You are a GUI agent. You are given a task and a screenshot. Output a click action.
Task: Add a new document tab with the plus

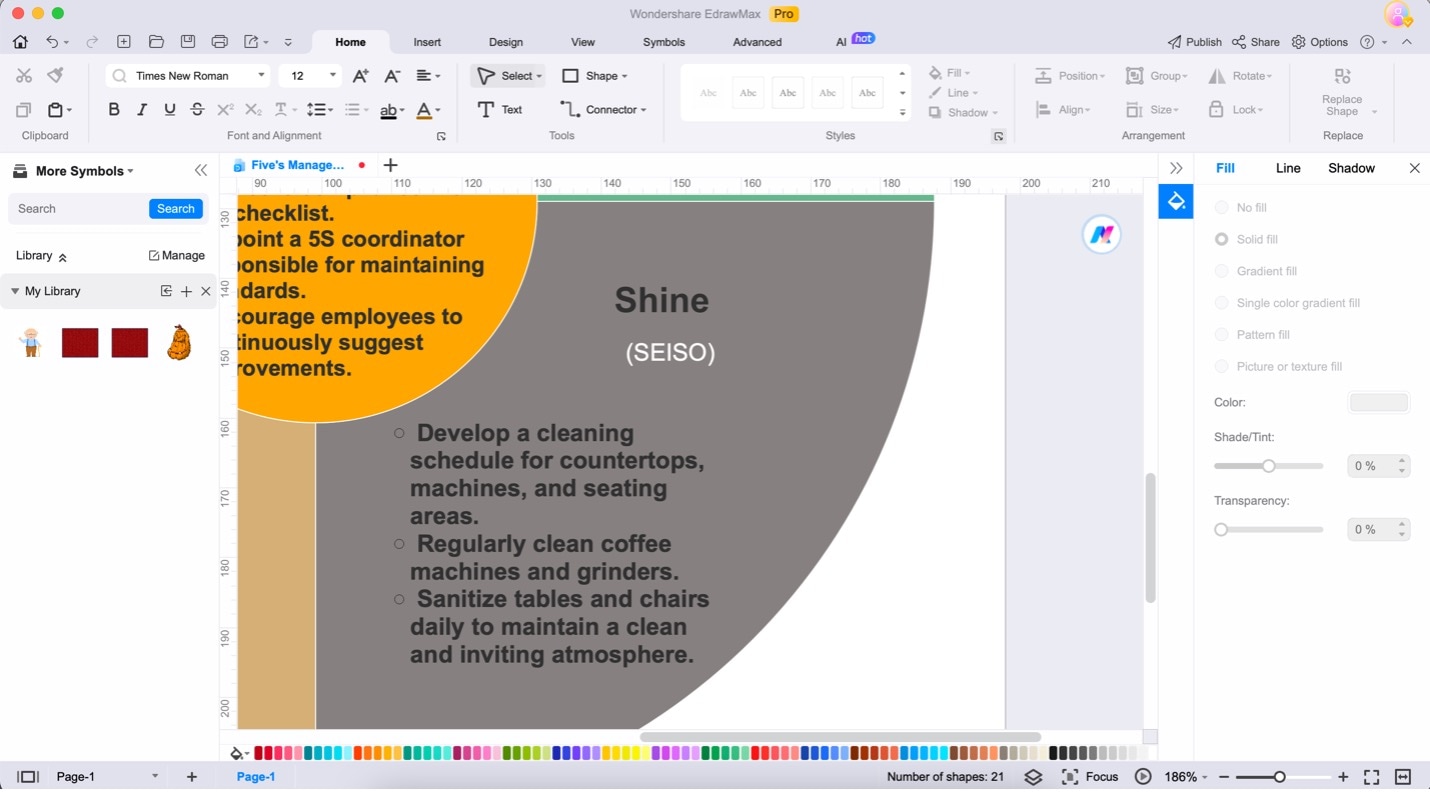[391, 165]
